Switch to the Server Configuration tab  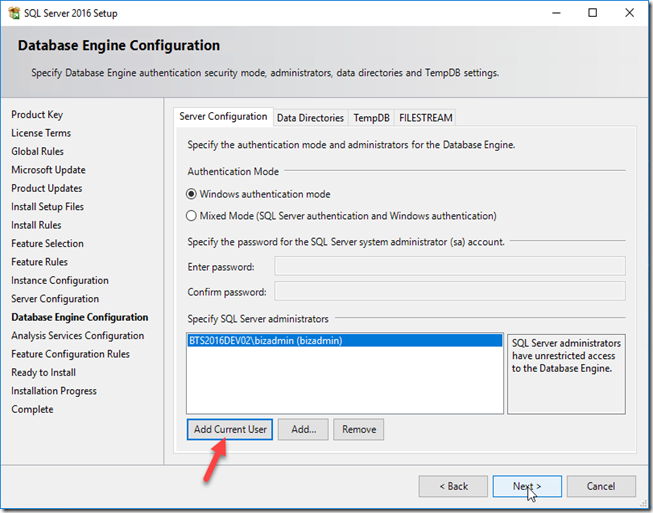point(223,117)
